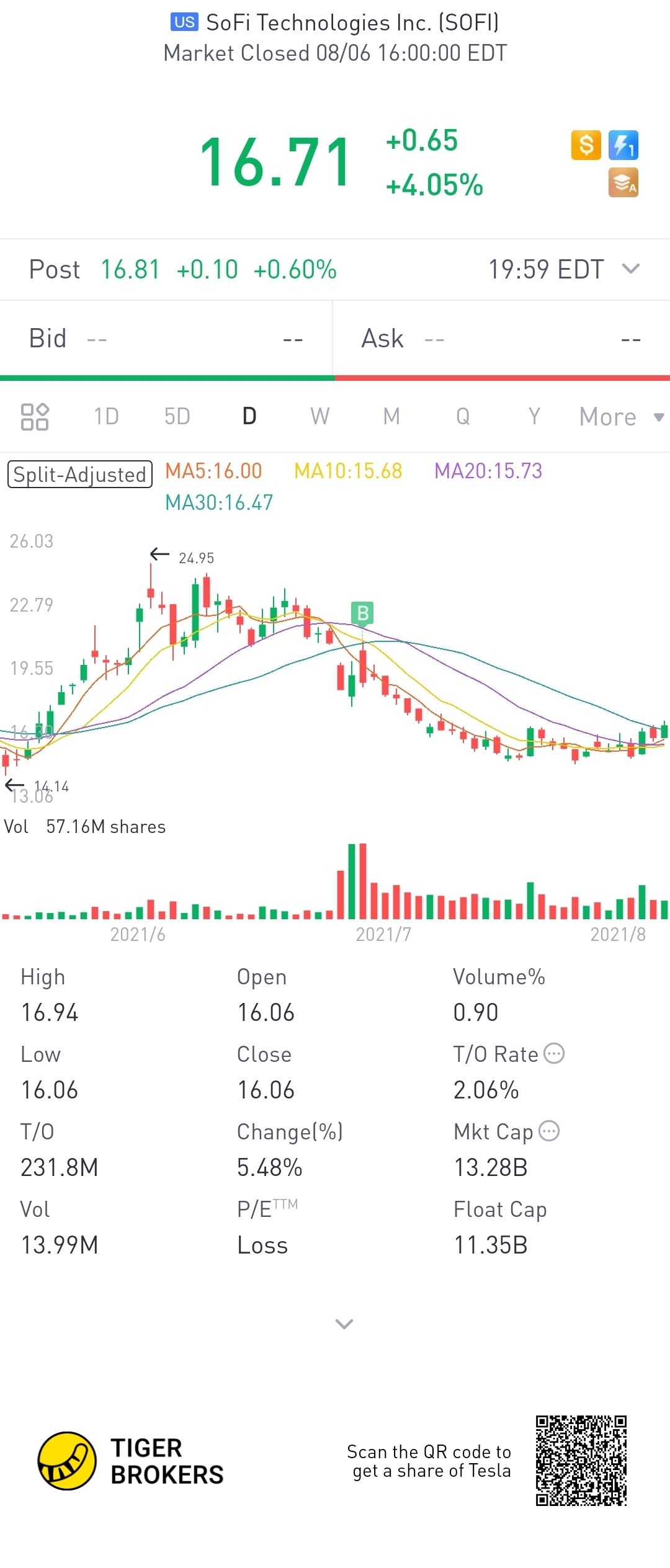This screenshot has width=670, height=1568.
Task: Tap the 14.14 low price label on chart
Action: pyautogui.click(x=51, y=786)
